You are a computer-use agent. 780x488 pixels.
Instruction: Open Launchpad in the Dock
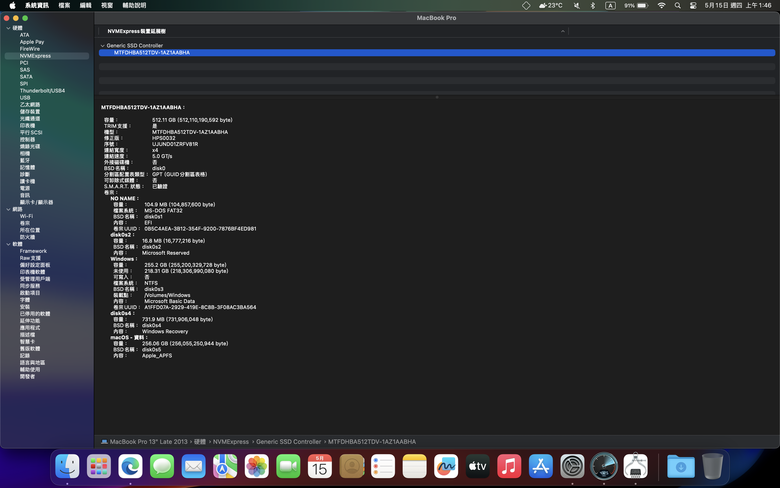[98, 466]
